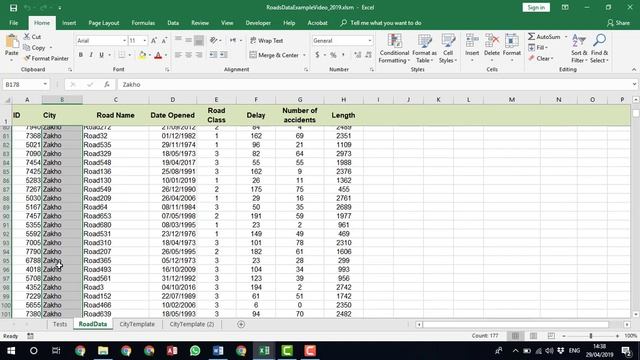The width and height of the screenshot is (640, 360).
Task: Switch to the Insert ribbon tab
Action: [x=69, y=23]
